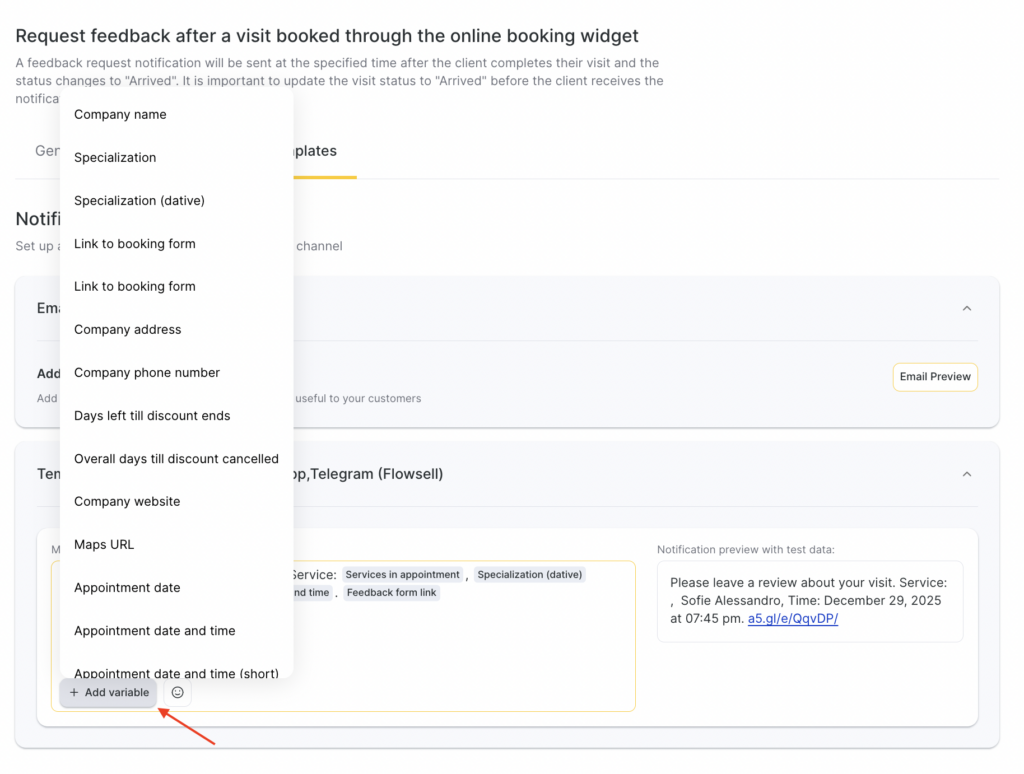This screenshot has height=774, width=1024.
Task: Insert Appointment date and time variable
Action: 155,630
